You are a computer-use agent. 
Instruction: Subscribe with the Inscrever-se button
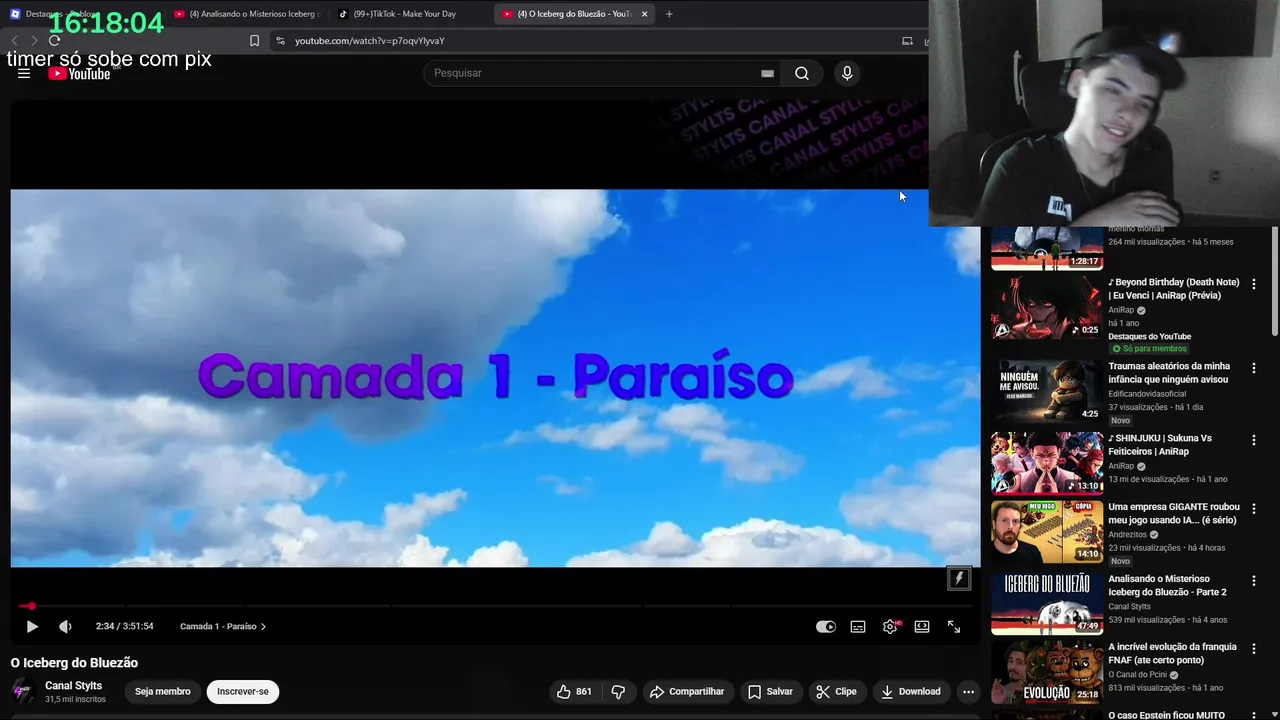point(243,691)
